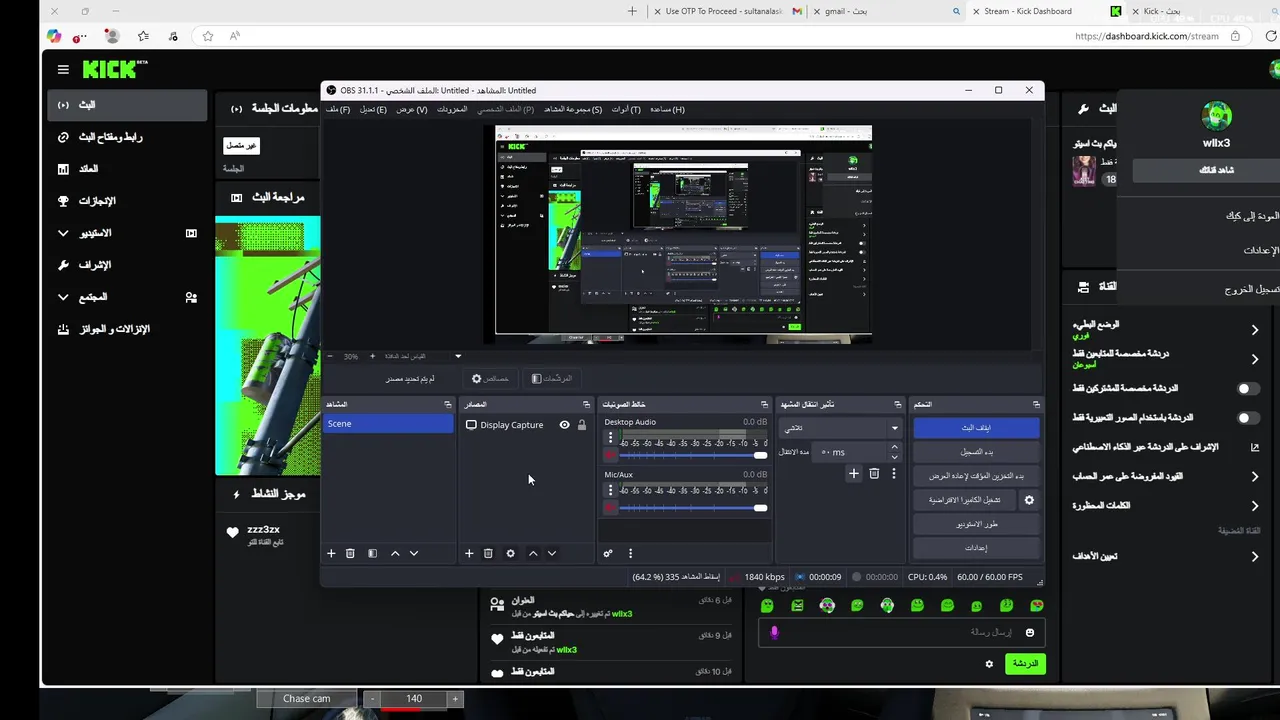
Task: Click the green chat send button
Action: coord(1025,664)
